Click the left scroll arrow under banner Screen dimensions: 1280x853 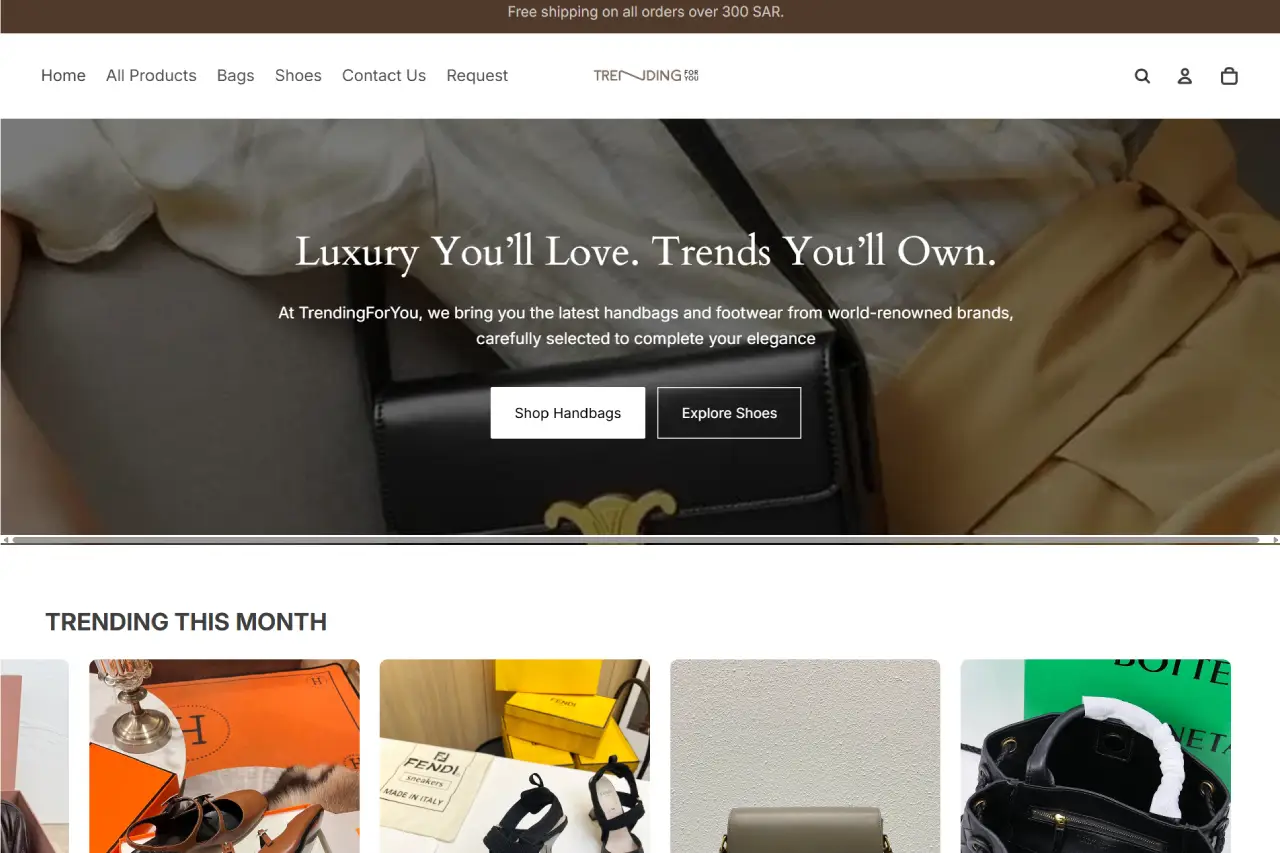[5, 540]
